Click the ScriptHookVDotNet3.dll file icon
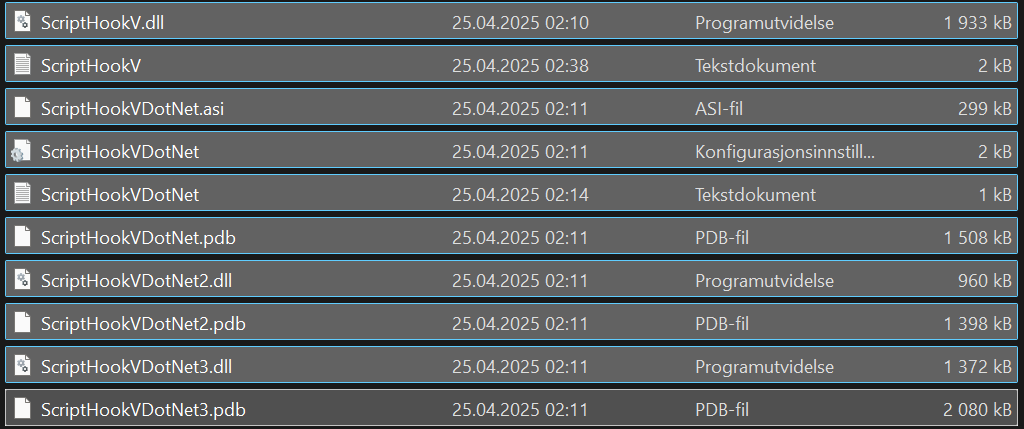 click(22, 366)
